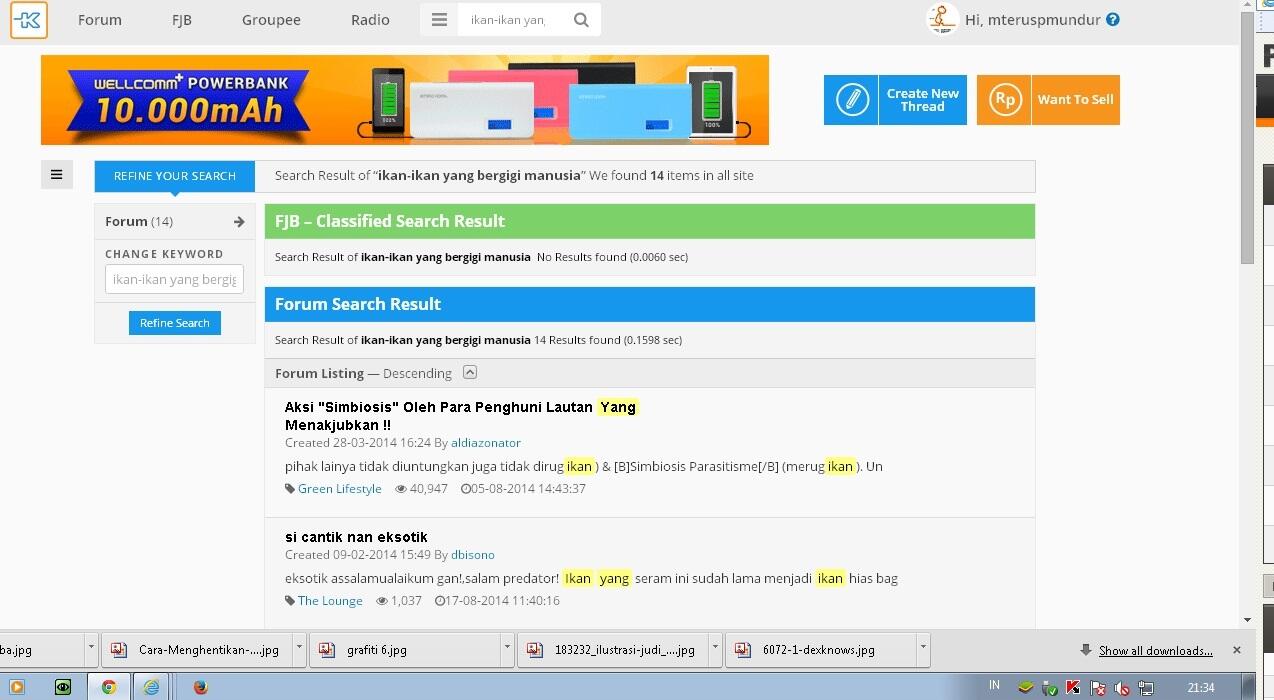
Task: Expand the 6072-1-dexknows.jpg download dropdown arrow
Action: pos(923,650)
